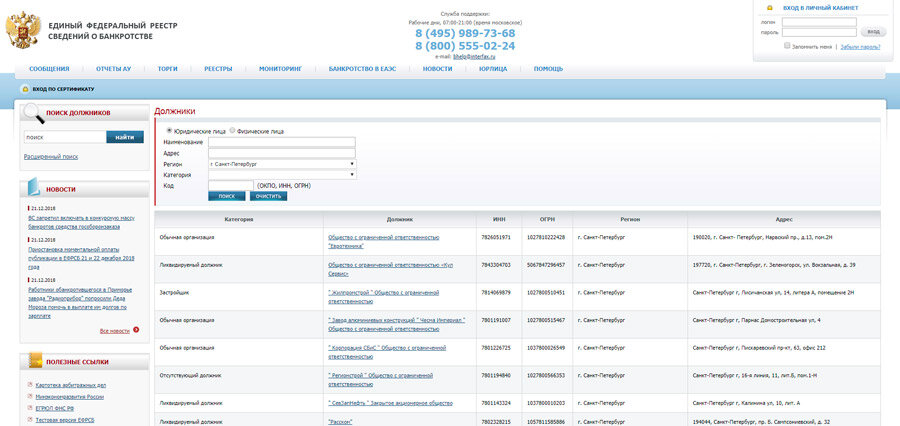
Task: Open debtor link Корпорация СБиС
Action: tap(386, 351)
